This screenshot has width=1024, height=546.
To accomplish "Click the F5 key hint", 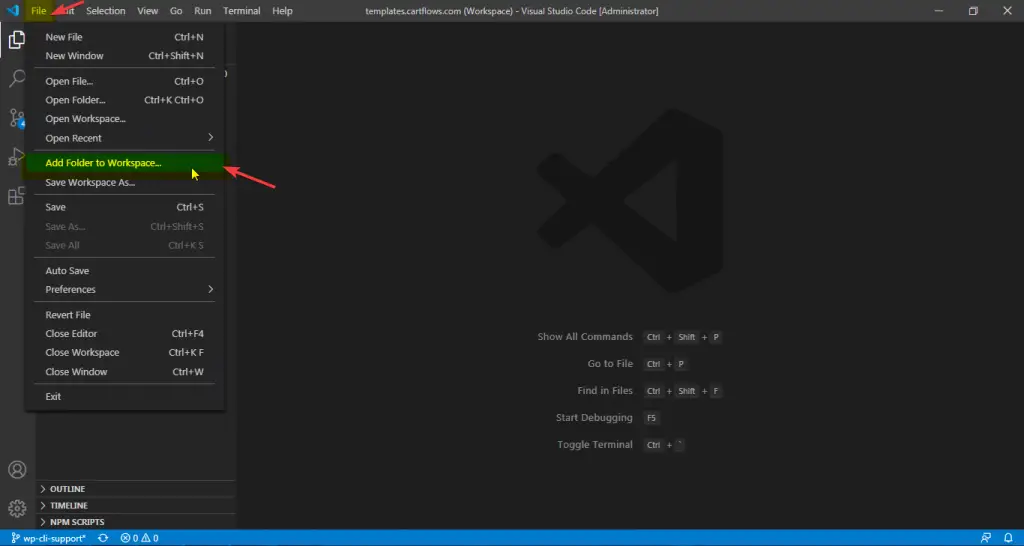I will 651,418.
